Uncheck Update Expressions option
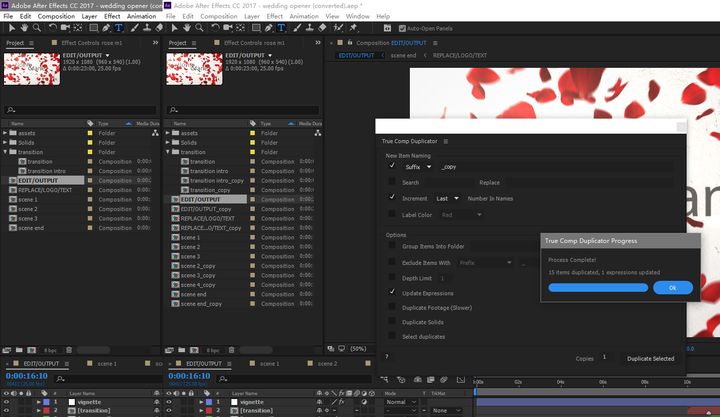 pyautogui.click(x=392, y=292)
